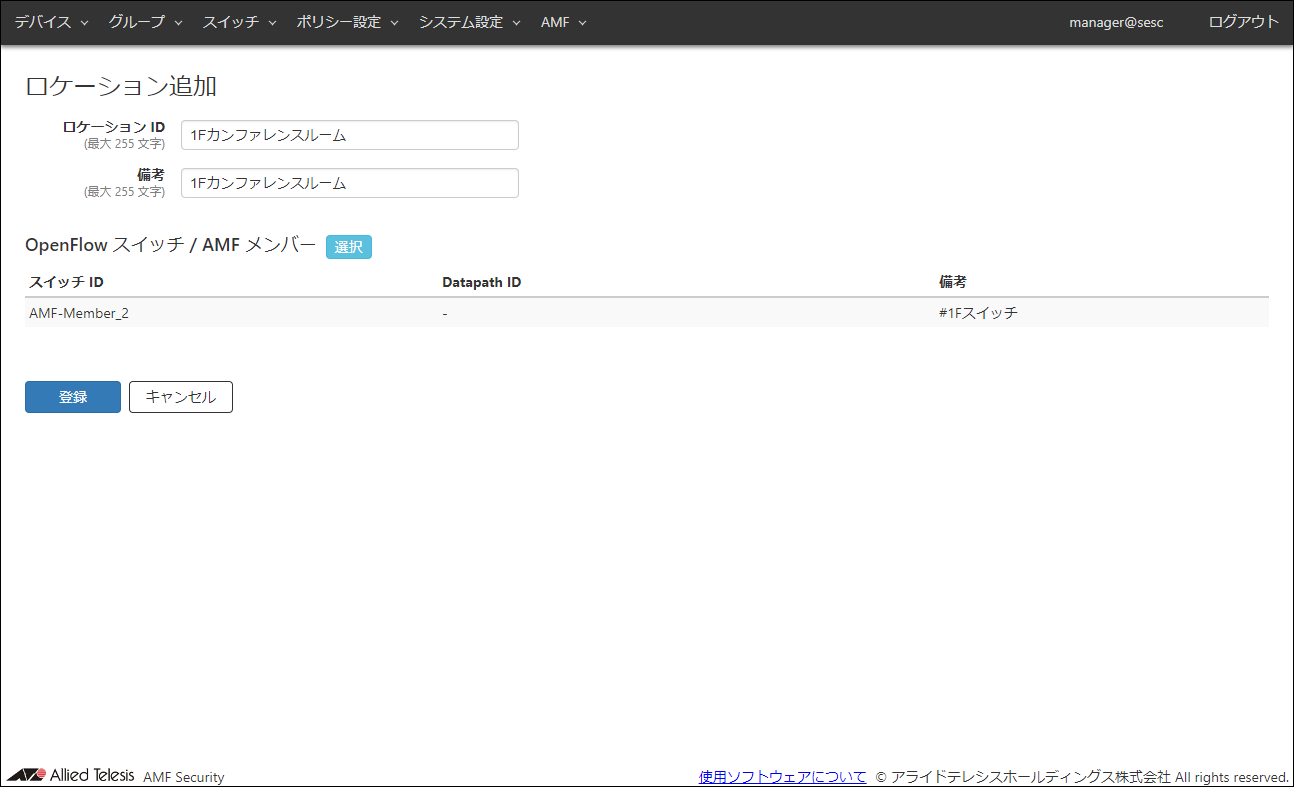Focus the 備考 text field
Screen dimensions: 1294x787
[349, 183]
